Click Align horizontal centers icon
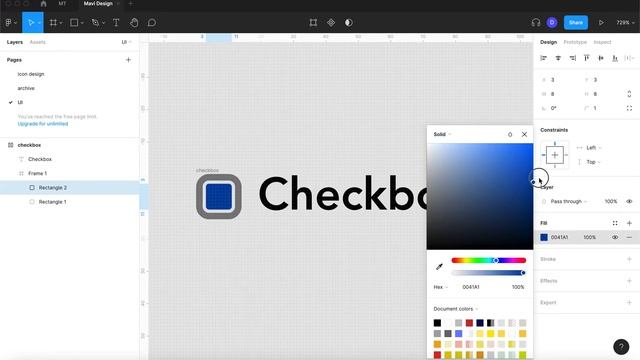Viewport: 640px width, 360px height. coord(558,58)
